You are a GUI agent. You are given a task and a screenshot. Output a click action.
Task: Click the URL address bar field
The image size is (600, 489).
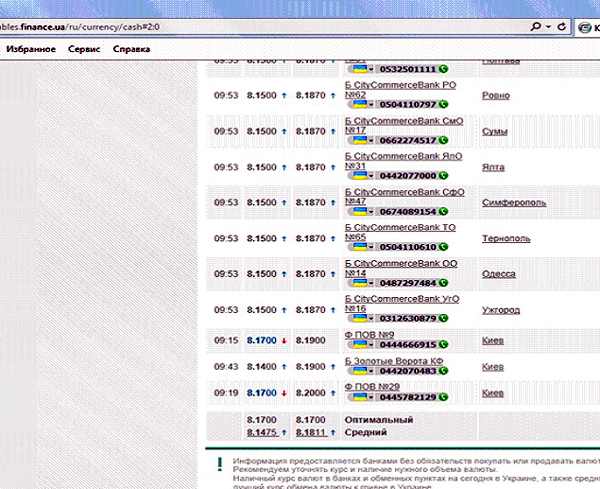coord(250,26)
